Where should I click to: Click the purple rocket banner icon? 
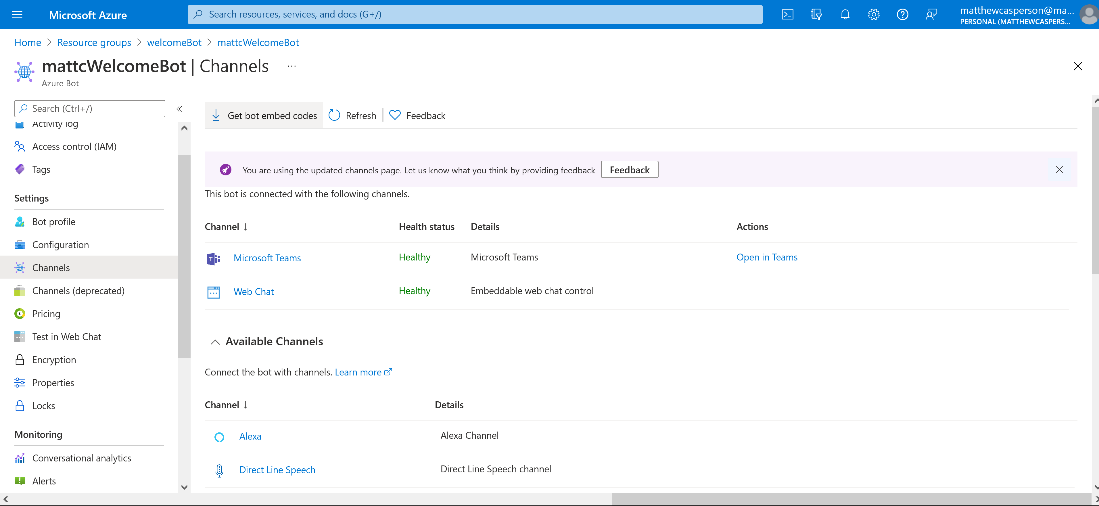pos(226,170)
